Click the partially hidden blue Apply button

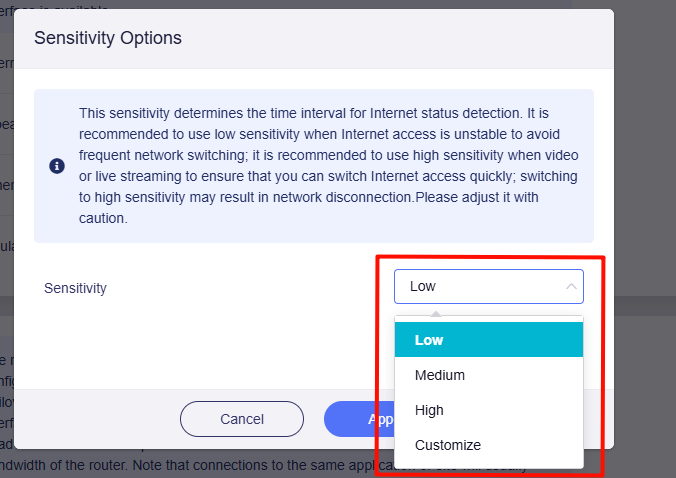[x=350, y=419]
